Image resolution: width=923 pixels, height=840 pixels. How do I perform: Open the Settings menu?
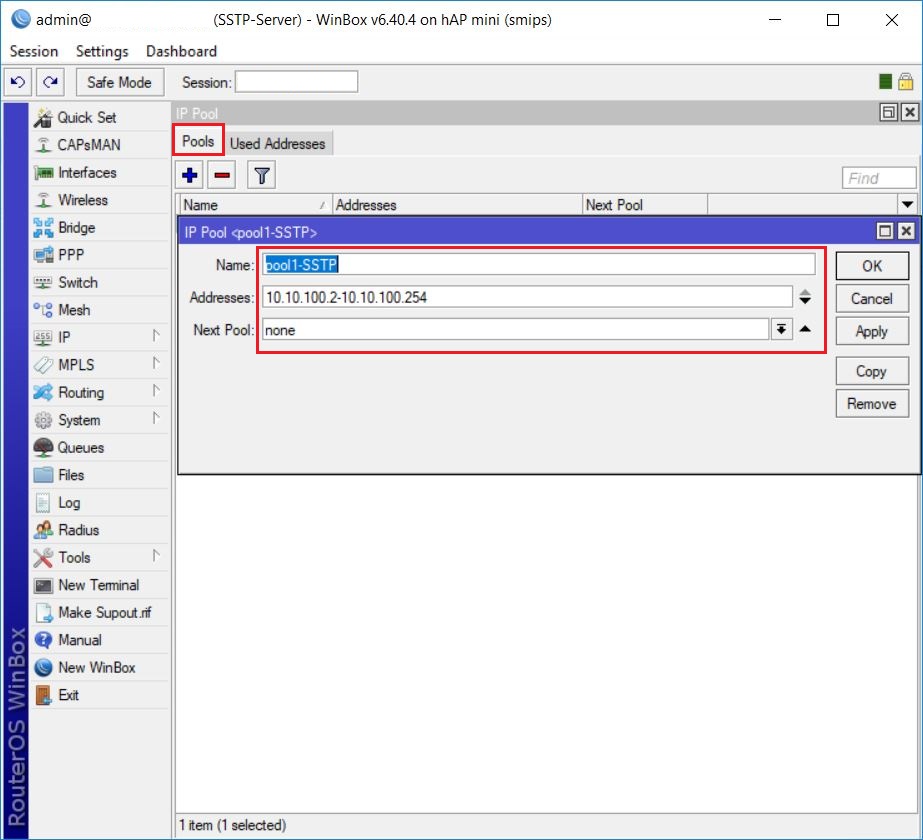(x=102, y=52)
